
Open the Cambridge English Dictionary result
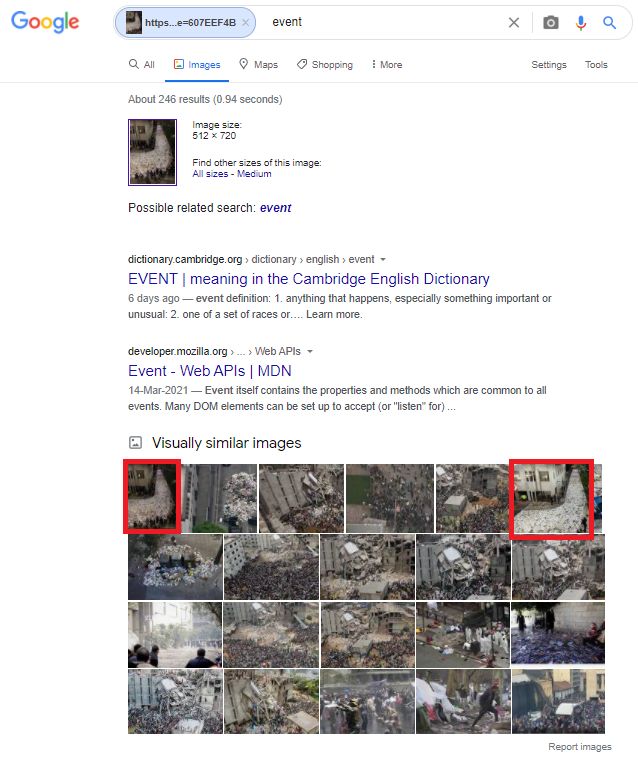(308, 279)
